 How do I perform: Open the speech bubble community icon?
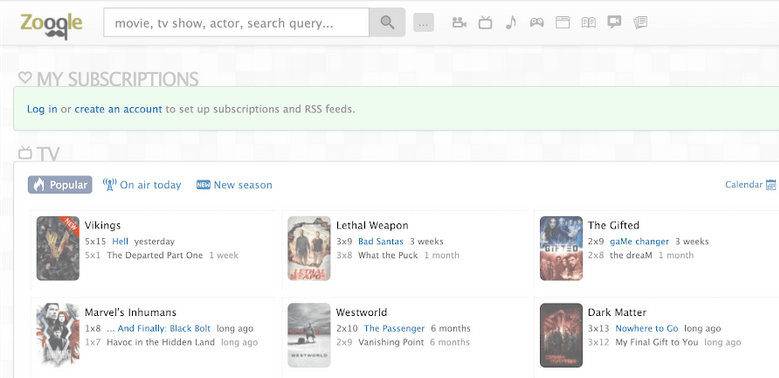click(x=615, y=22)
